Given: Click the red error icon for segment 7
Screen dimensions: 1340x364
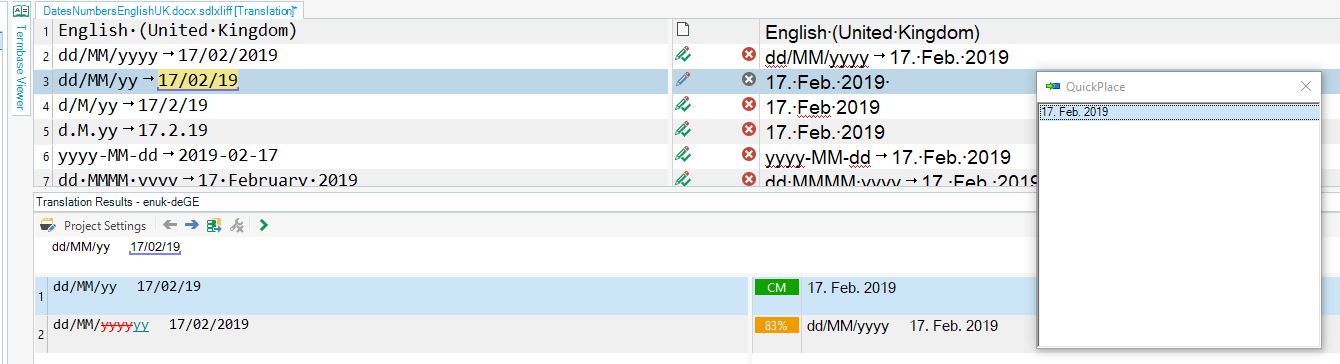Looking at the screenshot, I should tap(748, 179).
